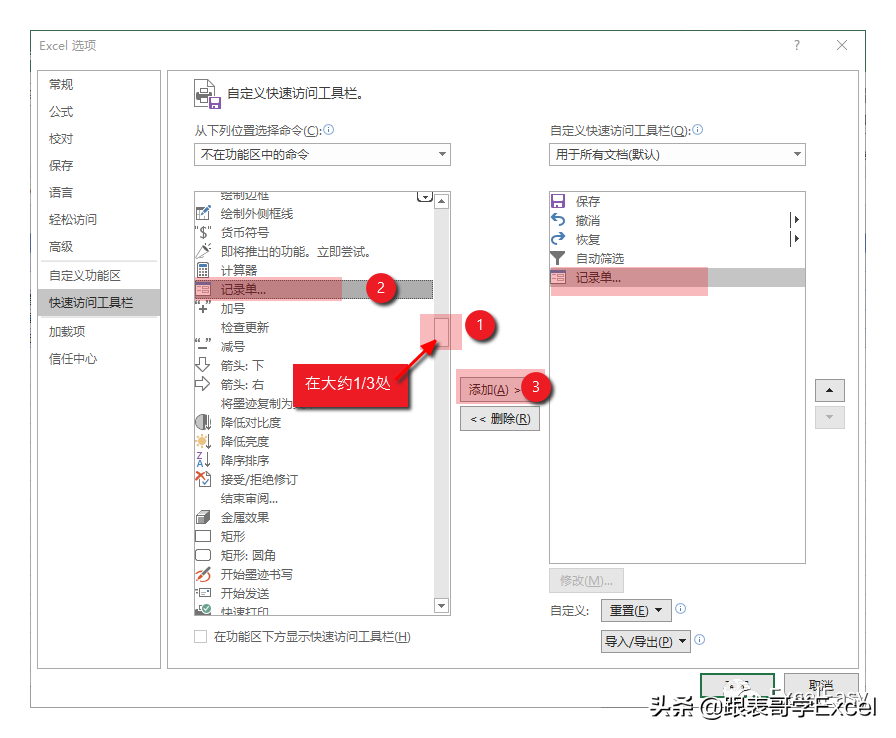Select the 保存 save icon in toolbar list

(558, 201)
